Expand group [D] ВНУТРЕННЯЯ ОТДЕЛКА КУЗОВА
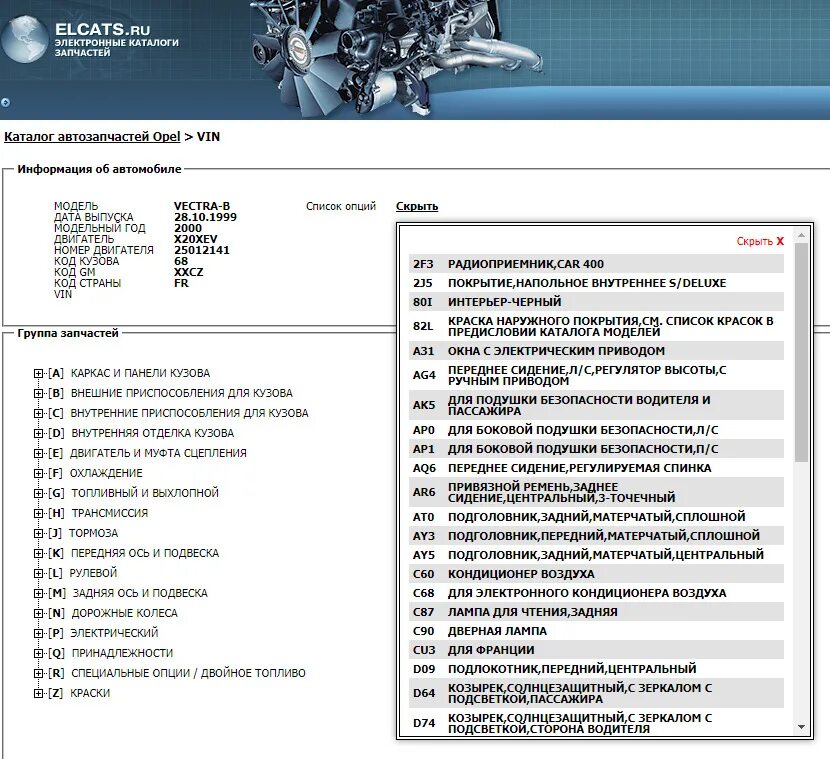 [x=38, y=433]
